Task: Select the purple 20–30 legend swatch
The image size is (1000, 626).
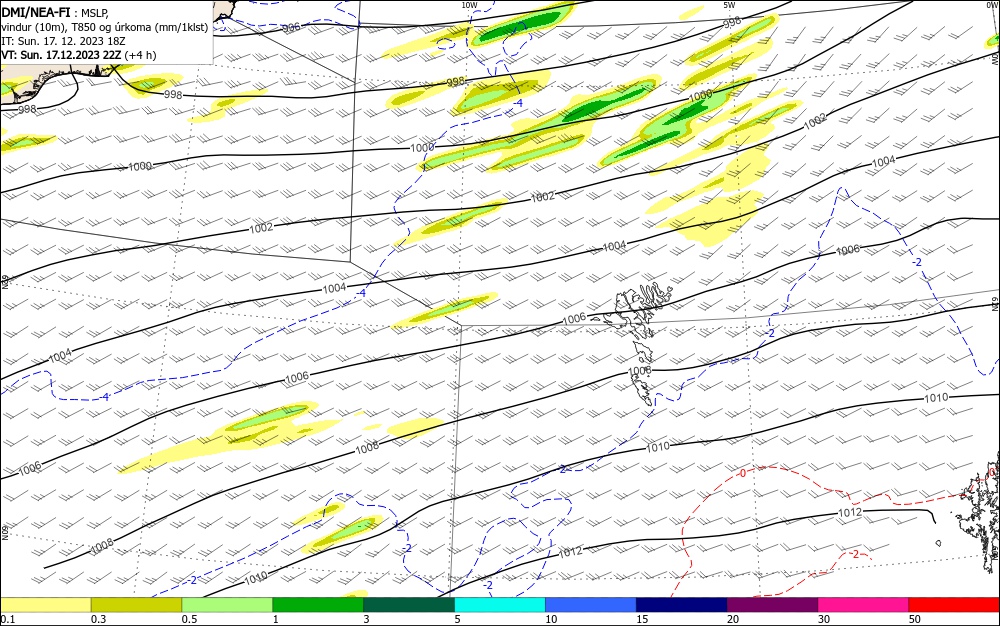Action: (x=772, y=605)
